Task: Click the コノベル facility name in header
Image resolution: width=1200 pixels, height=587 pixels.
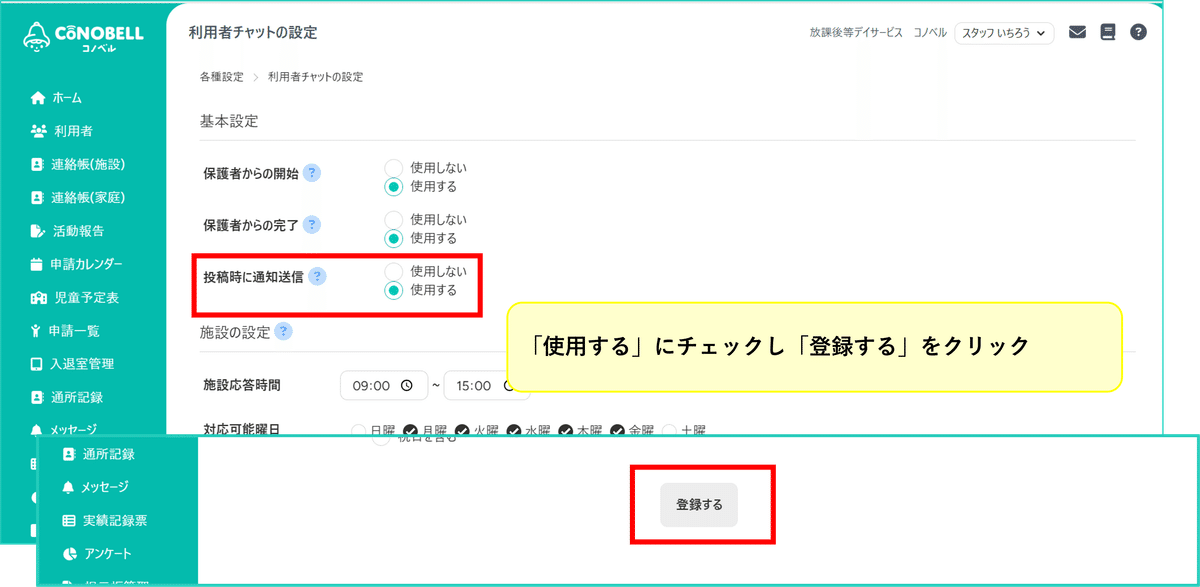Action: coord(930,33)
